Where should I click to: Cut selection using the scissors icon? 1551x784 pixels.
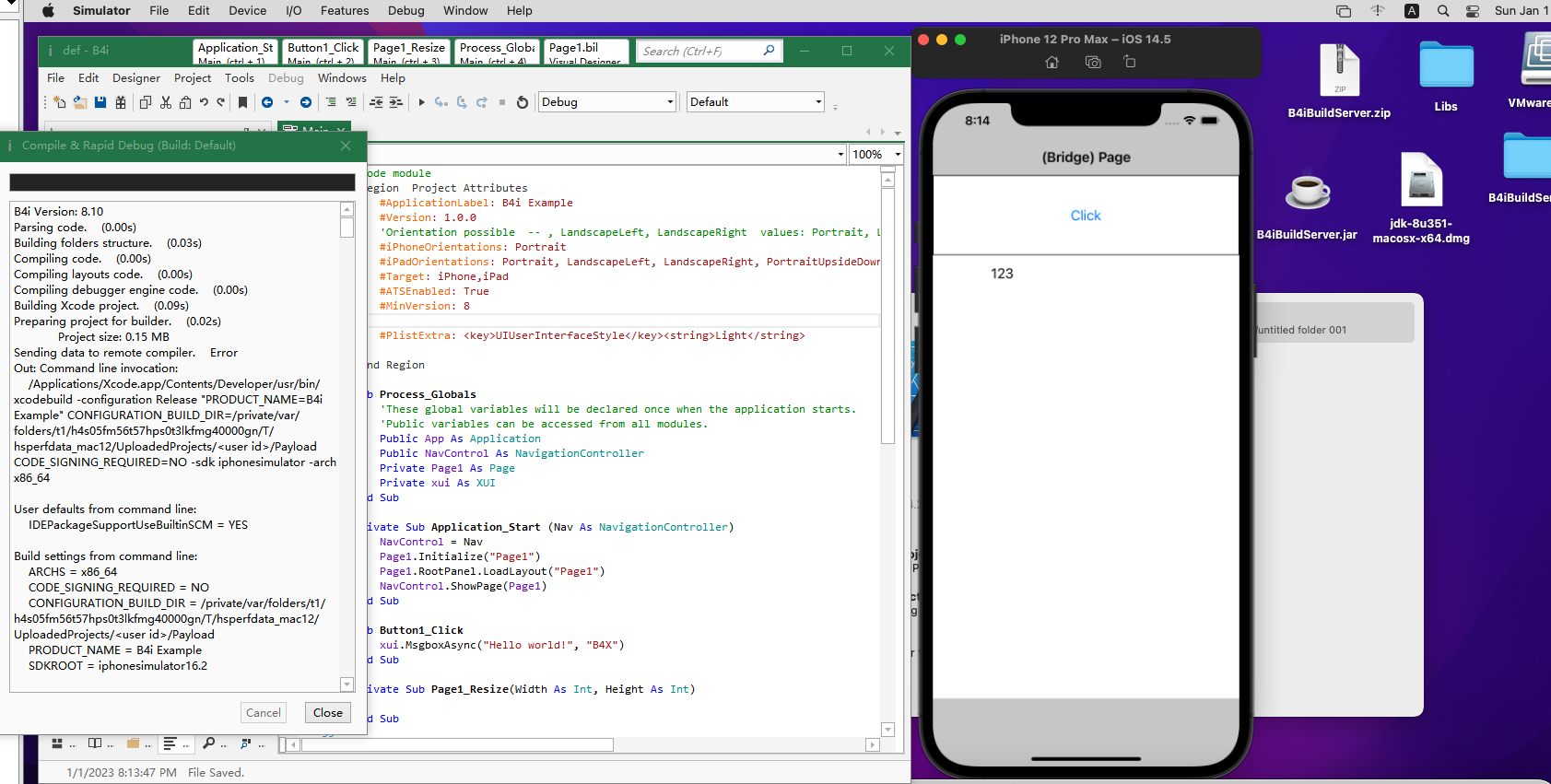click(x=166, y=102)
